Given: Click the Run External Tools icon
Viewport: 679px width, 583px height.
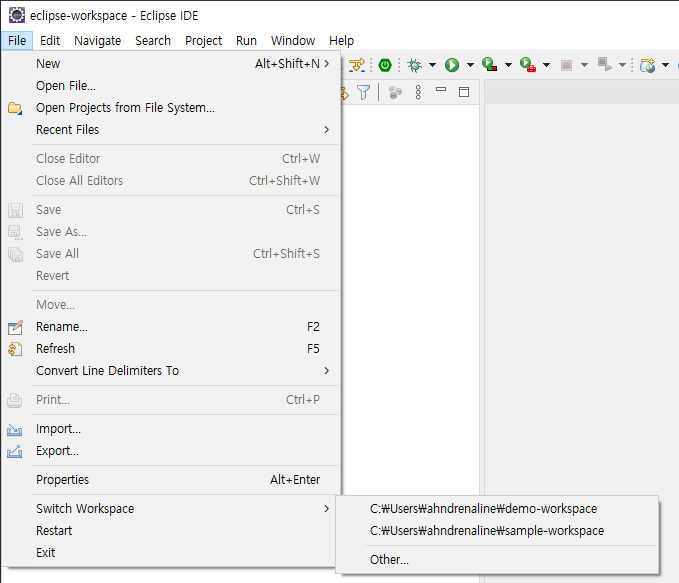Looking at the screenshot, I should pyautogui.click(x=527, y=65).
